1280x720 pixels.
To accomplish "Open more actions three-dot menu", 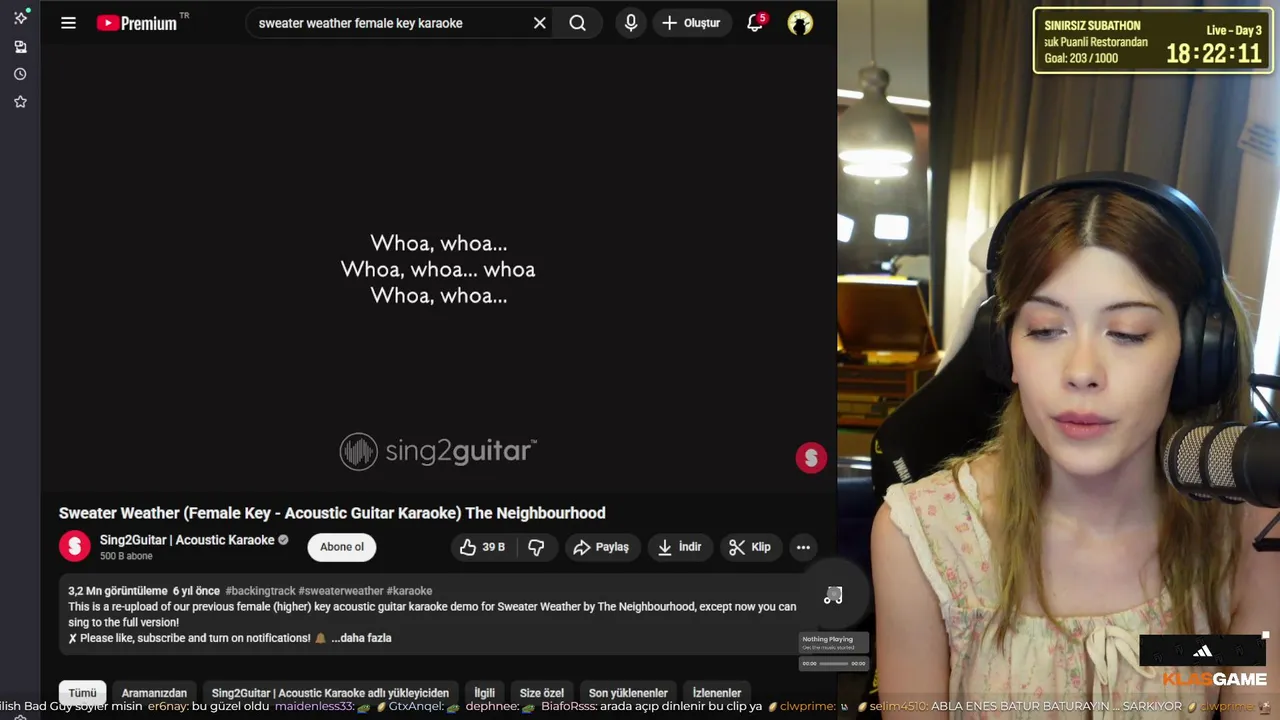I will pyautogui.click(x=803, y=547).
